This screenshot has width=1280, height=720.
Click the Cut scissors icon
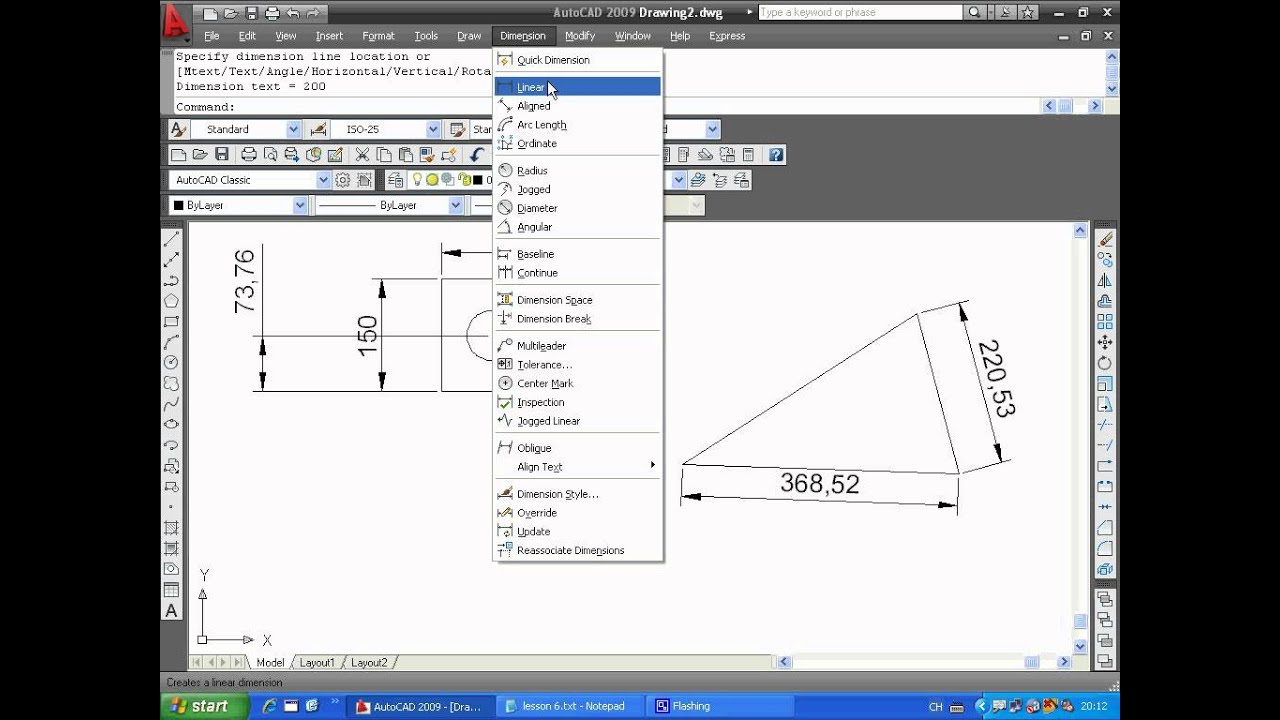362,154
